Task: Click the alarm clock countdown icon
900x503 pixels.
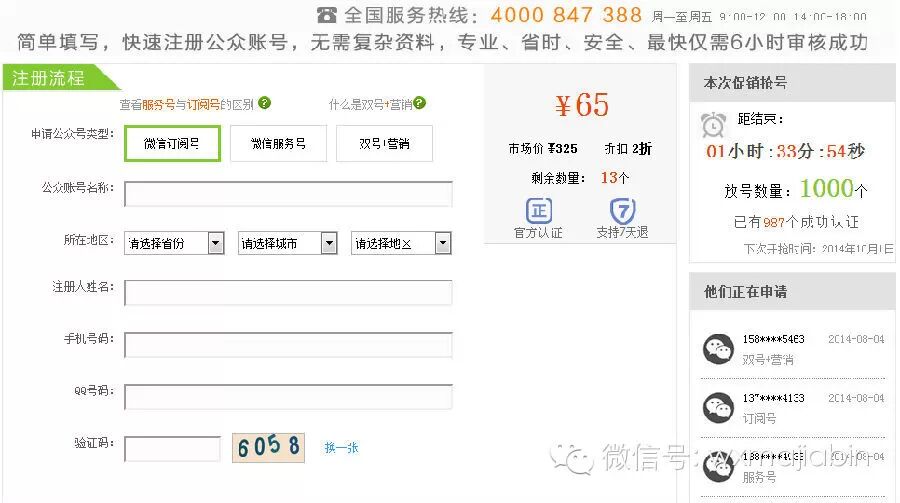Action: 713,124
